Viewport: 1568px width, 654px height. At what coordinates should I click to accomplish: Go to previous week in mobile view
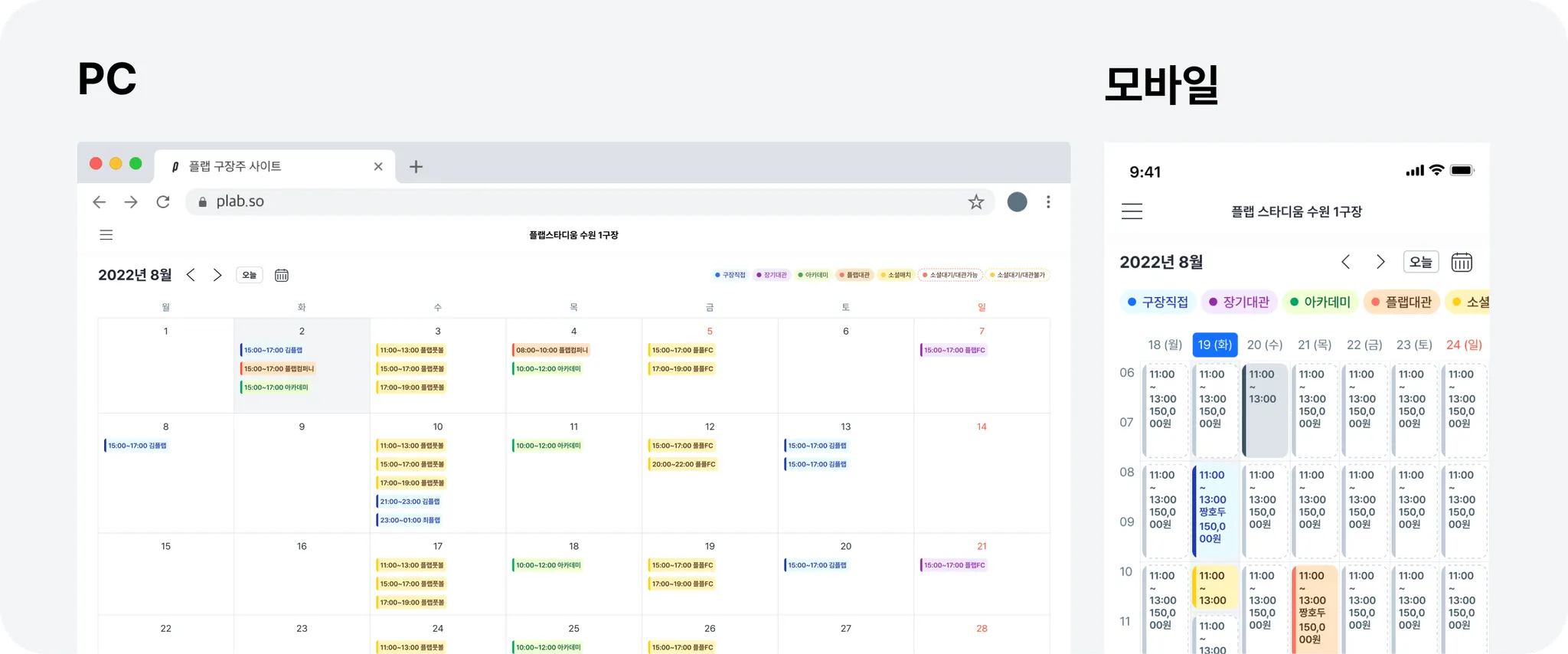1346,262
